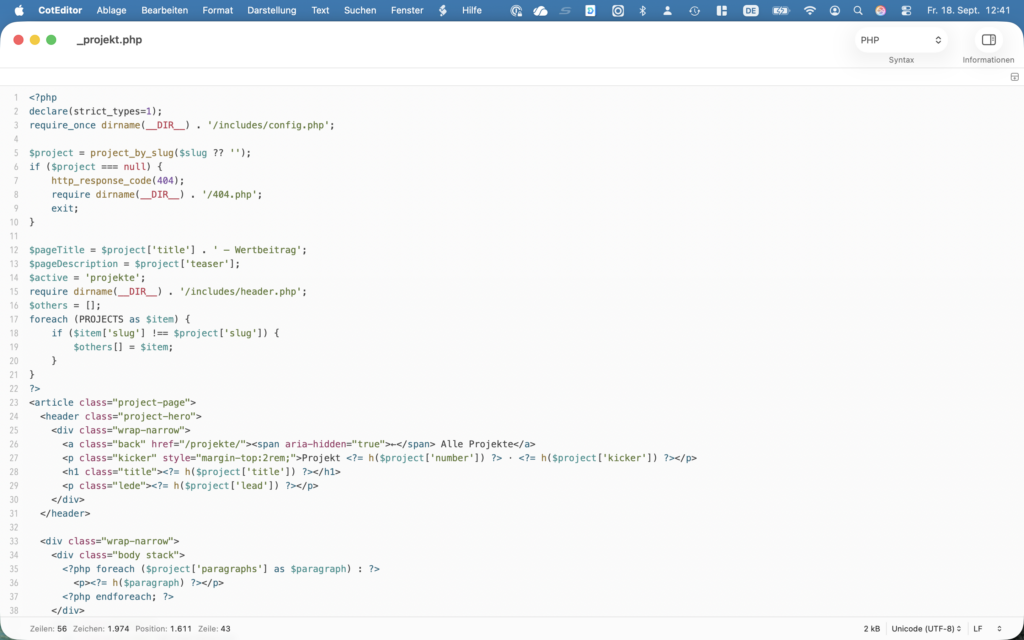The height and width of the screenshot is (640, 1024).
Task: Switch keyboard input source DE
Action: [x=750, y=10]
